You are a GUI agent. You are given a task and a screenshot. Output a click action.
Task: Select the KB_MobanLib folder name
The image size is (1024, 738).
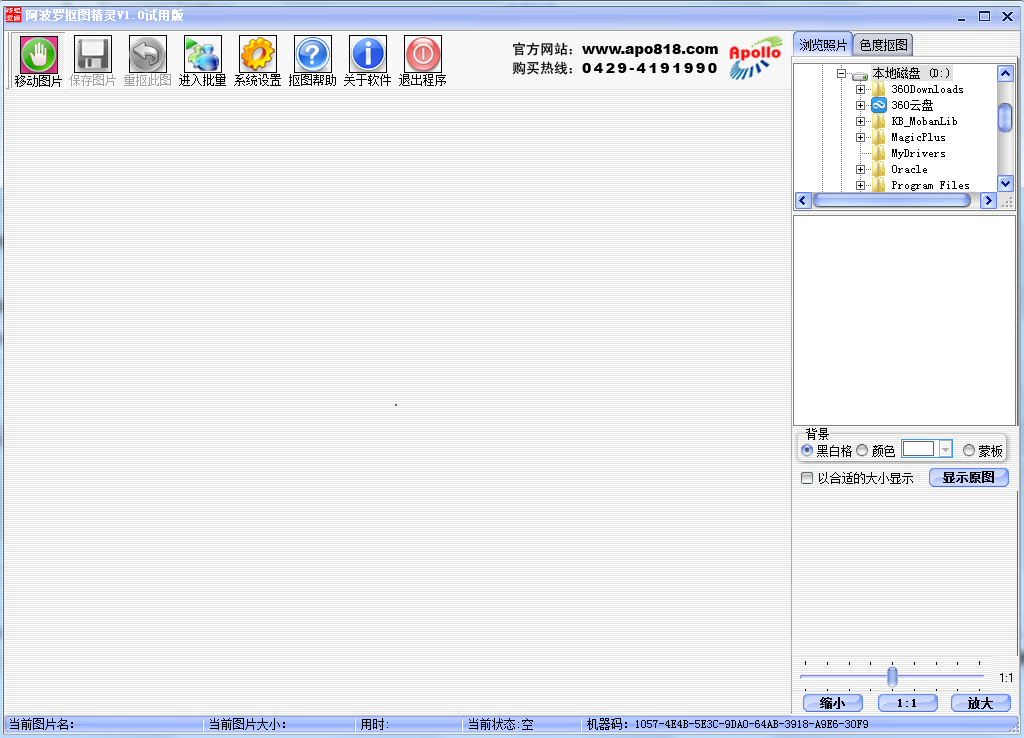point(924,121)
